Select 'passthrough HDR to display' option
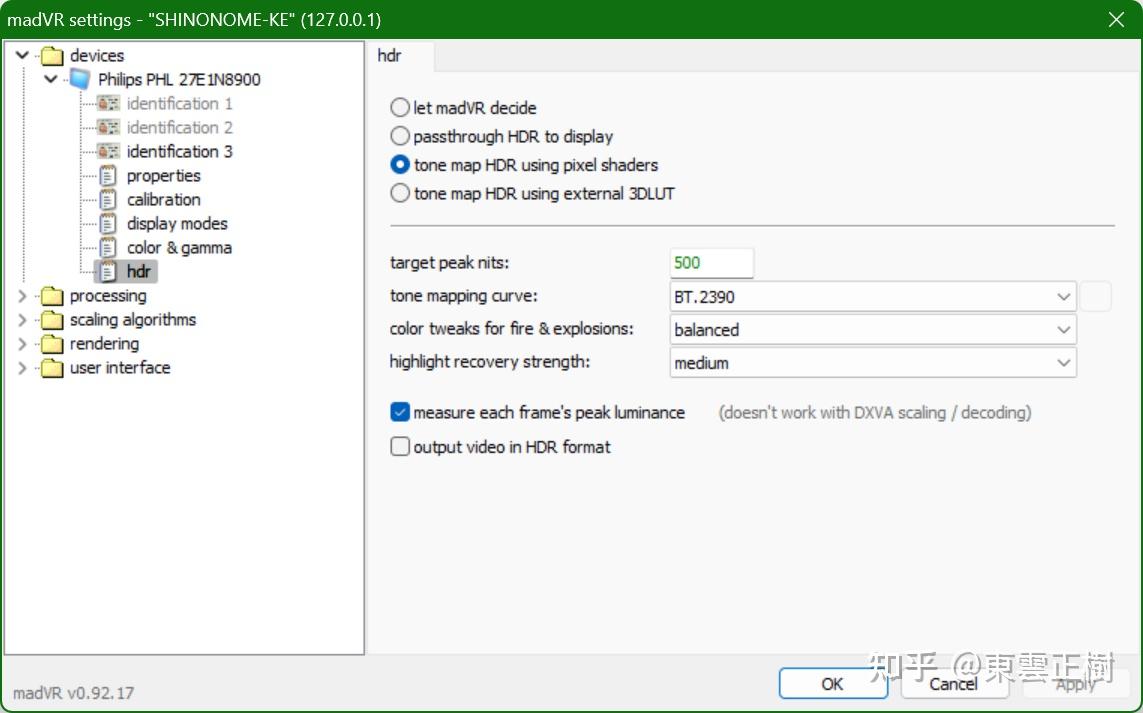The width and height of the screenshot is (1143, 713). 399,136
